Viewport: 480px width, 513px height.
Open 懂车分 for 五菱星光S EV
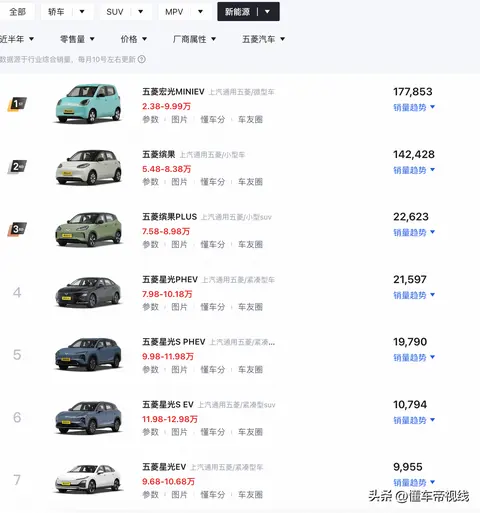tap(213, 432)
